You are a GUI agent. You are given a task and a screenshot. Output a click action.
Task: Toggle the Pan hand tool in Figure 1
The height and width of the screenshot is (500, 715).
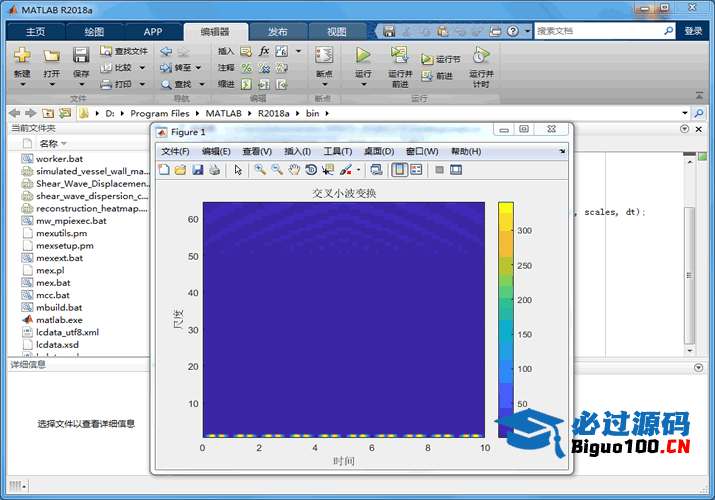coord(294,170)
